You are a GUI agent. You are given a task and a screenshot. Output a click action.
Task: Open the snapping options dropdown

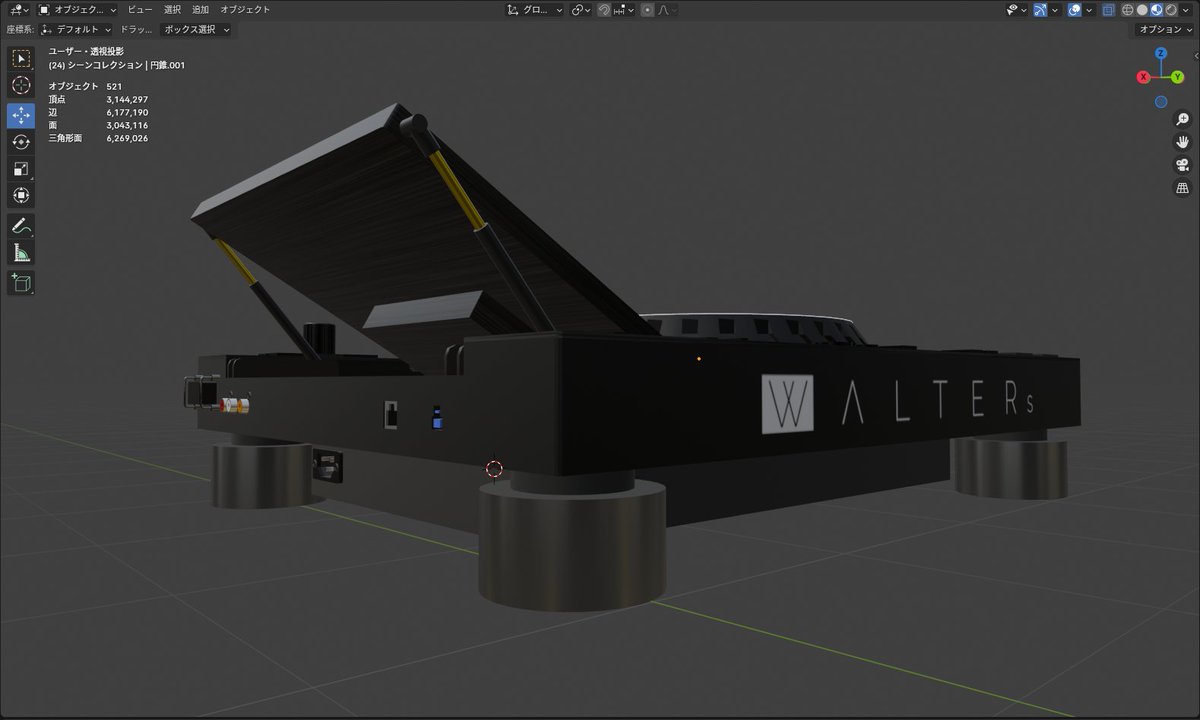tap(623, 9)
